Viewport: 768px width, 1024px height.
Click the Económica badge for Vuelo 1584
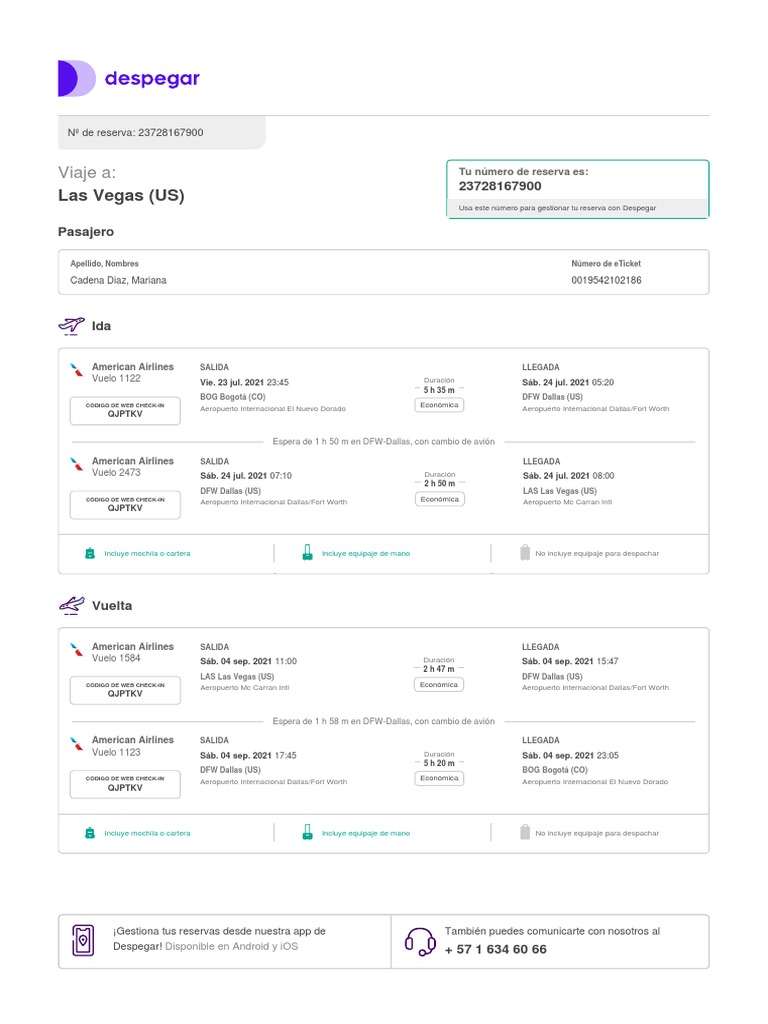tap(439, 685)
